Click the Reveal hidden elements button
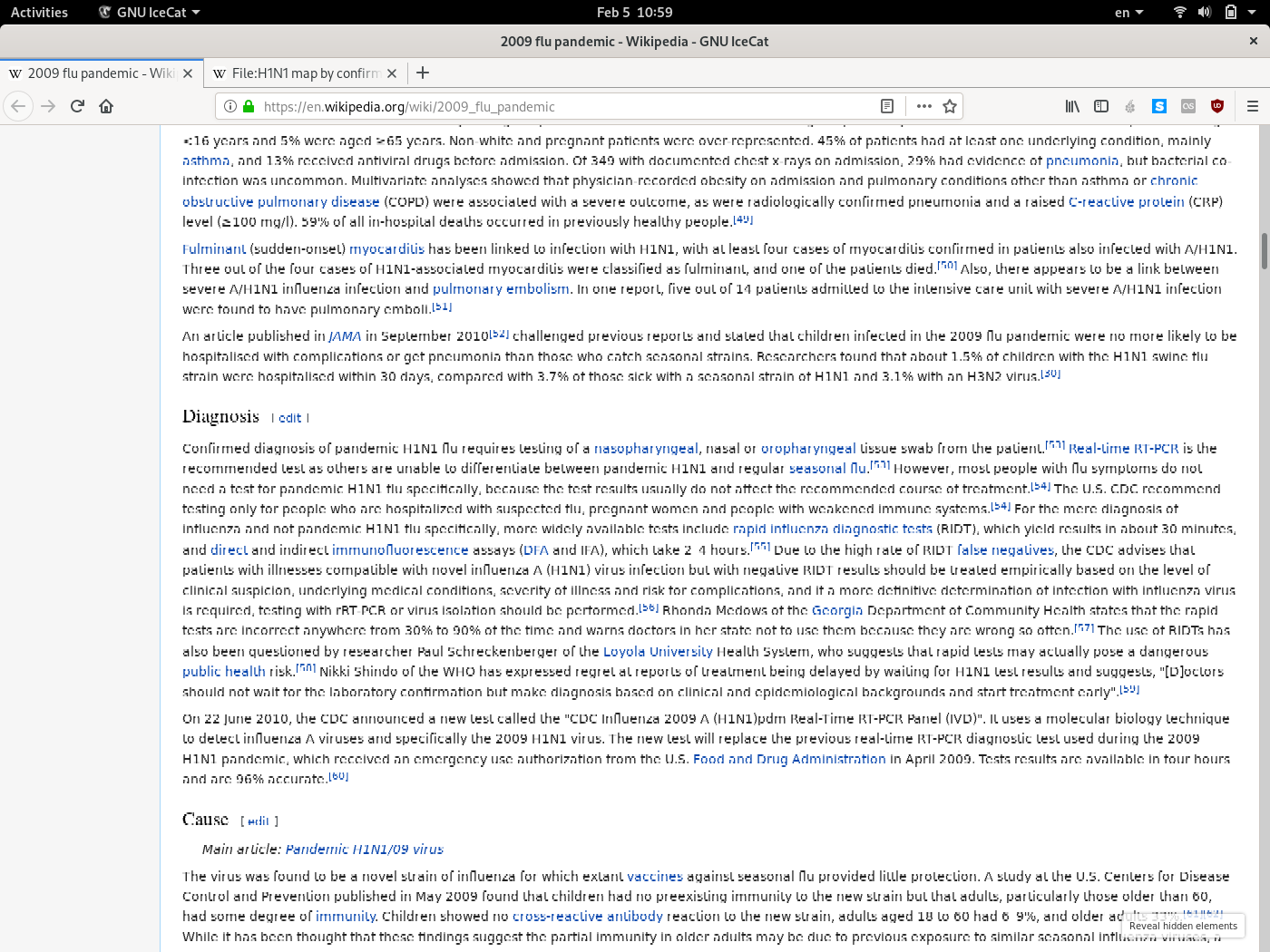The height and width of the screenshot is (952, 1270). (1183, 926)
